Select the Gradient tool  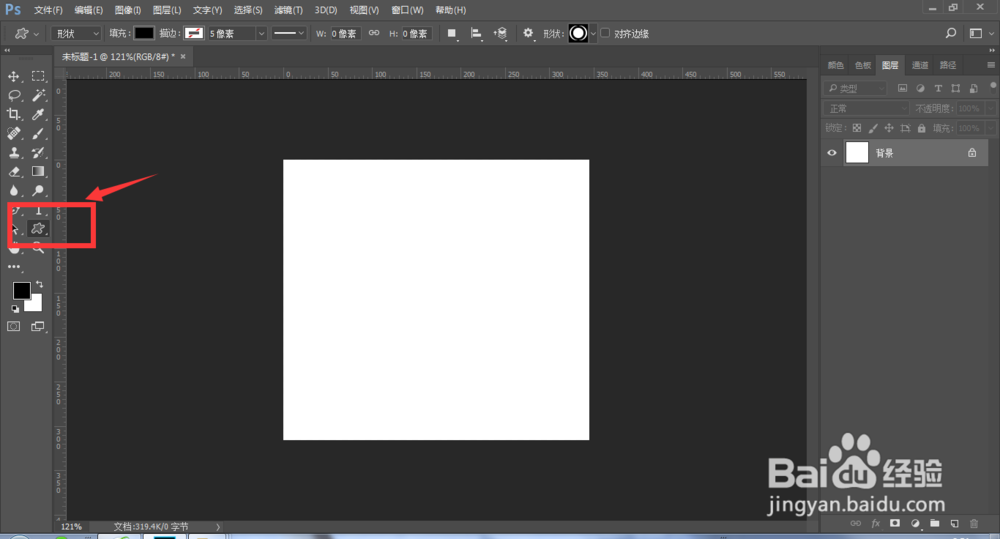click(38, 172)
